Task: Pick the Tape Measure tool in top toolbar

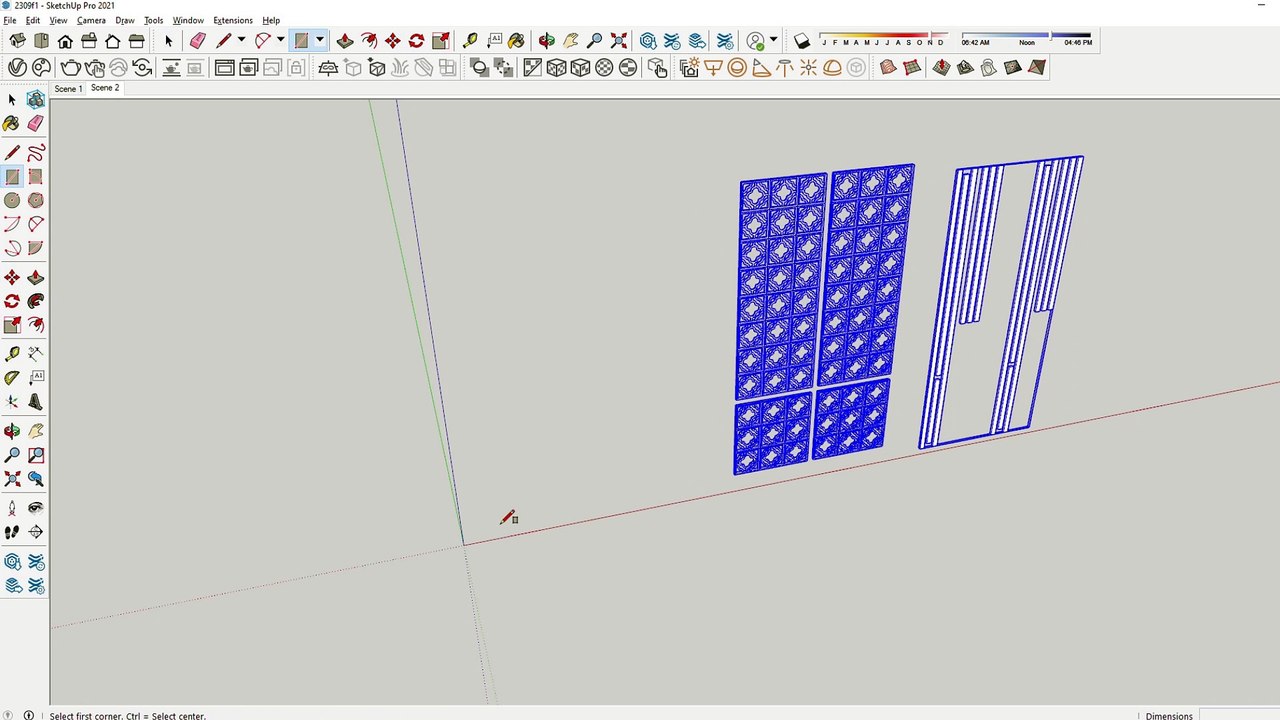Action: (469, 41)
